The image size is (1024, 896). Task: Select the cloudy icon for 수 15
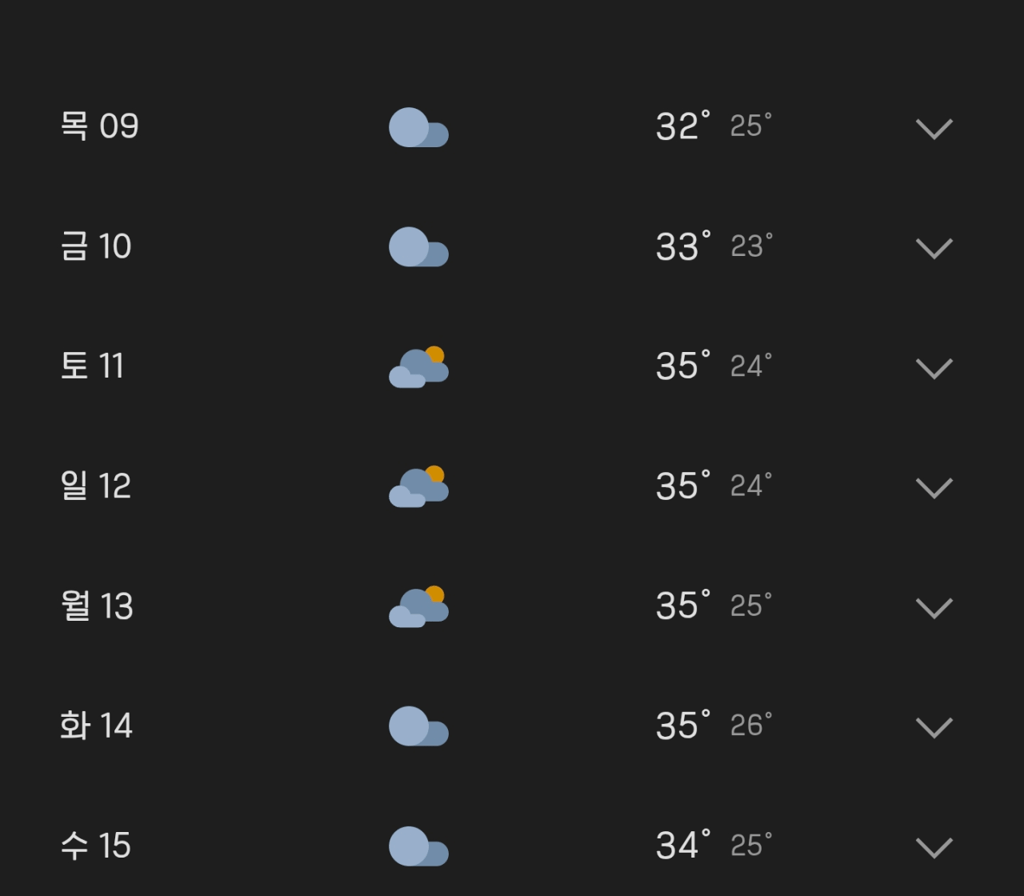point(419,846)
